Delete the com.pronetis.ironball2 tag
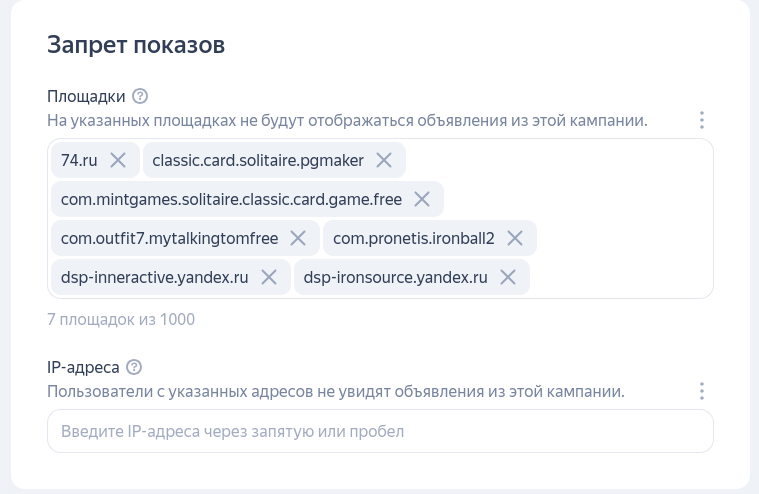The height and width of the screenshot is (494, 759). [515, 238]
